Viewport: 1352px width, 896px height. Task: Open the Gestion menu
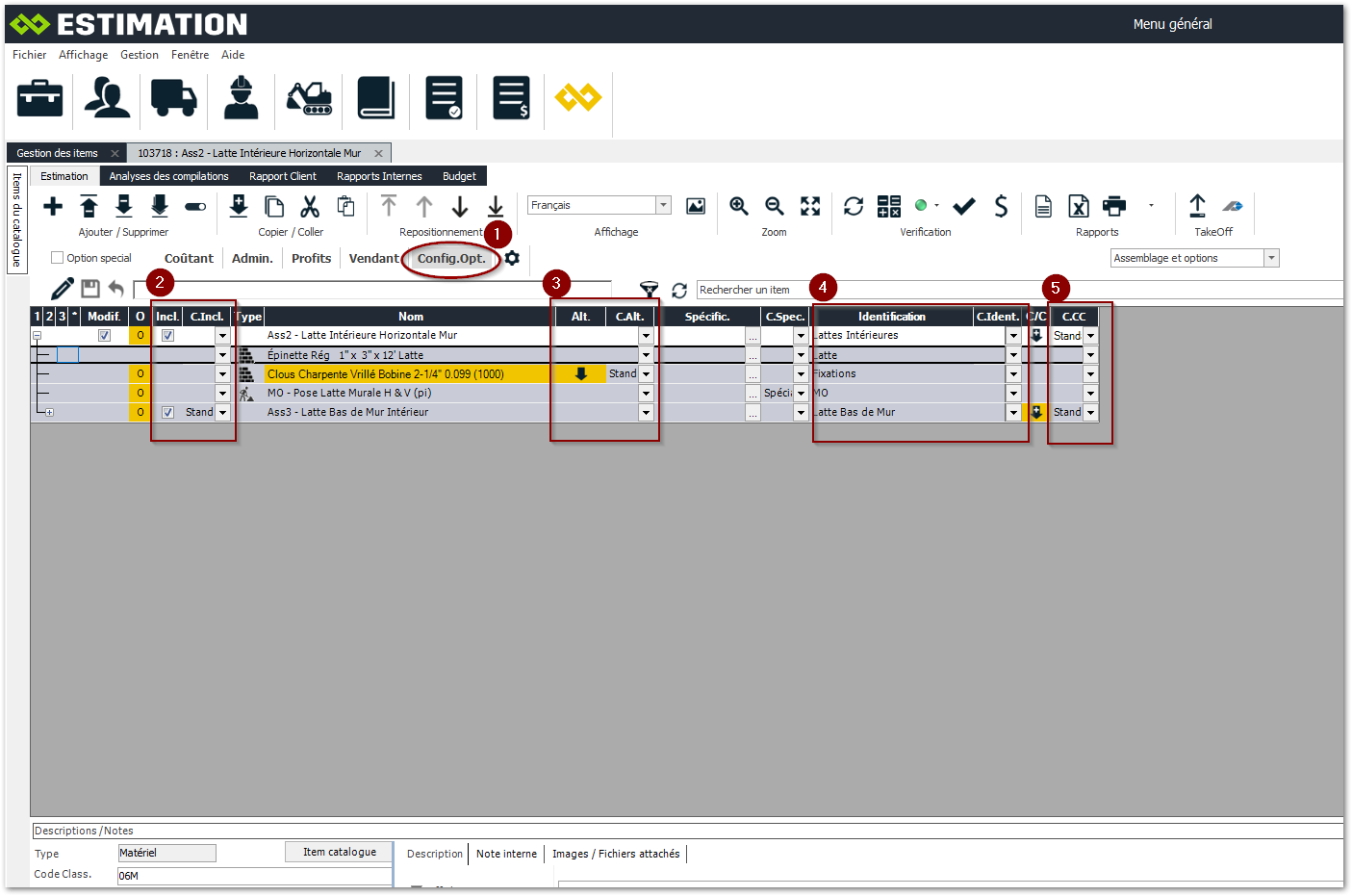coord(140,55)
